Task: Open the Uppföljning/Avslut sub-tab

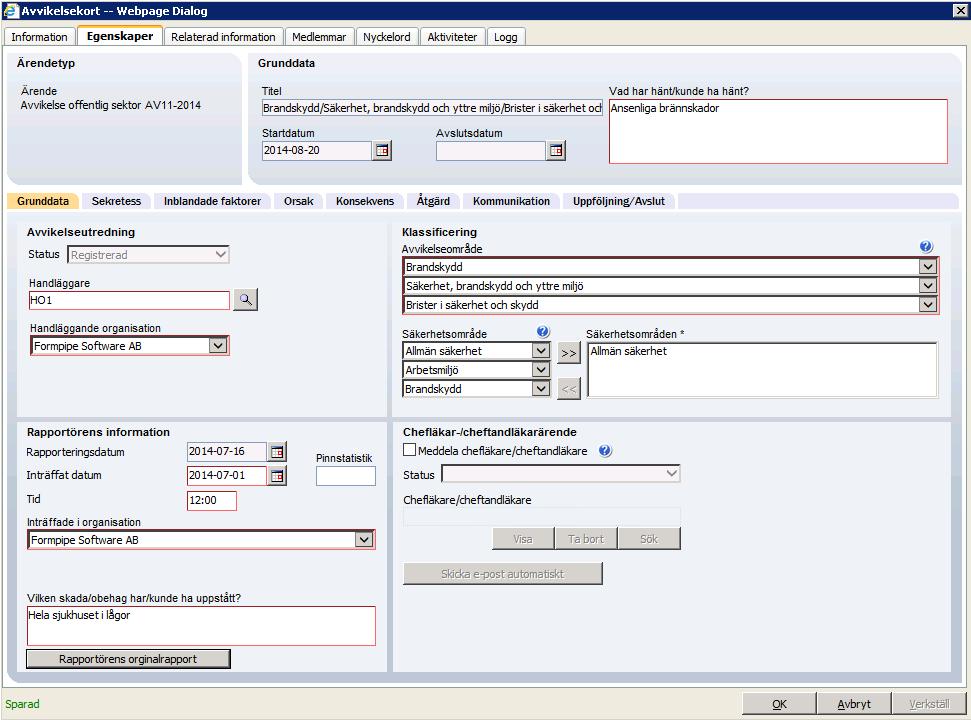Action: point(619,201)
